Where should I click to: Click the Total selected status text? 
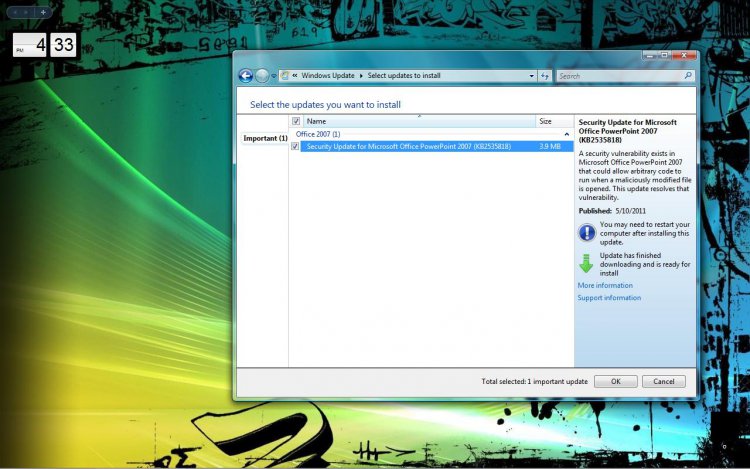[x=534, y=382]
